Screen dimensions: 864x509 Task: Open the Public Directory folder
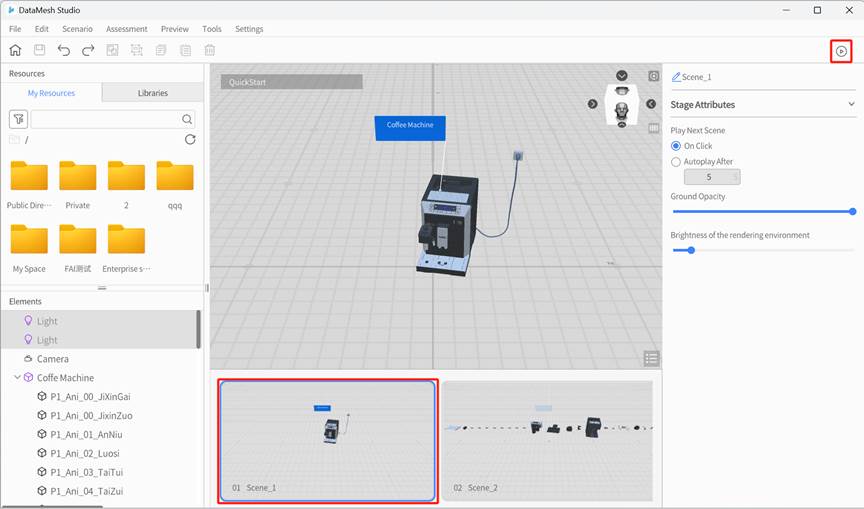[29, 177]
